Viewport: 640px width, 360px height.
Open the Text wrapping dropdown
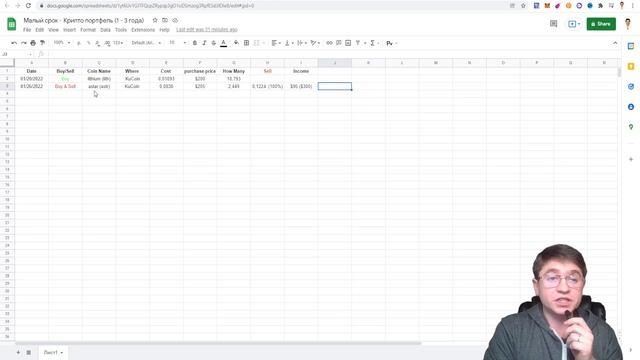pyautogui.click(x=301, y=43)
